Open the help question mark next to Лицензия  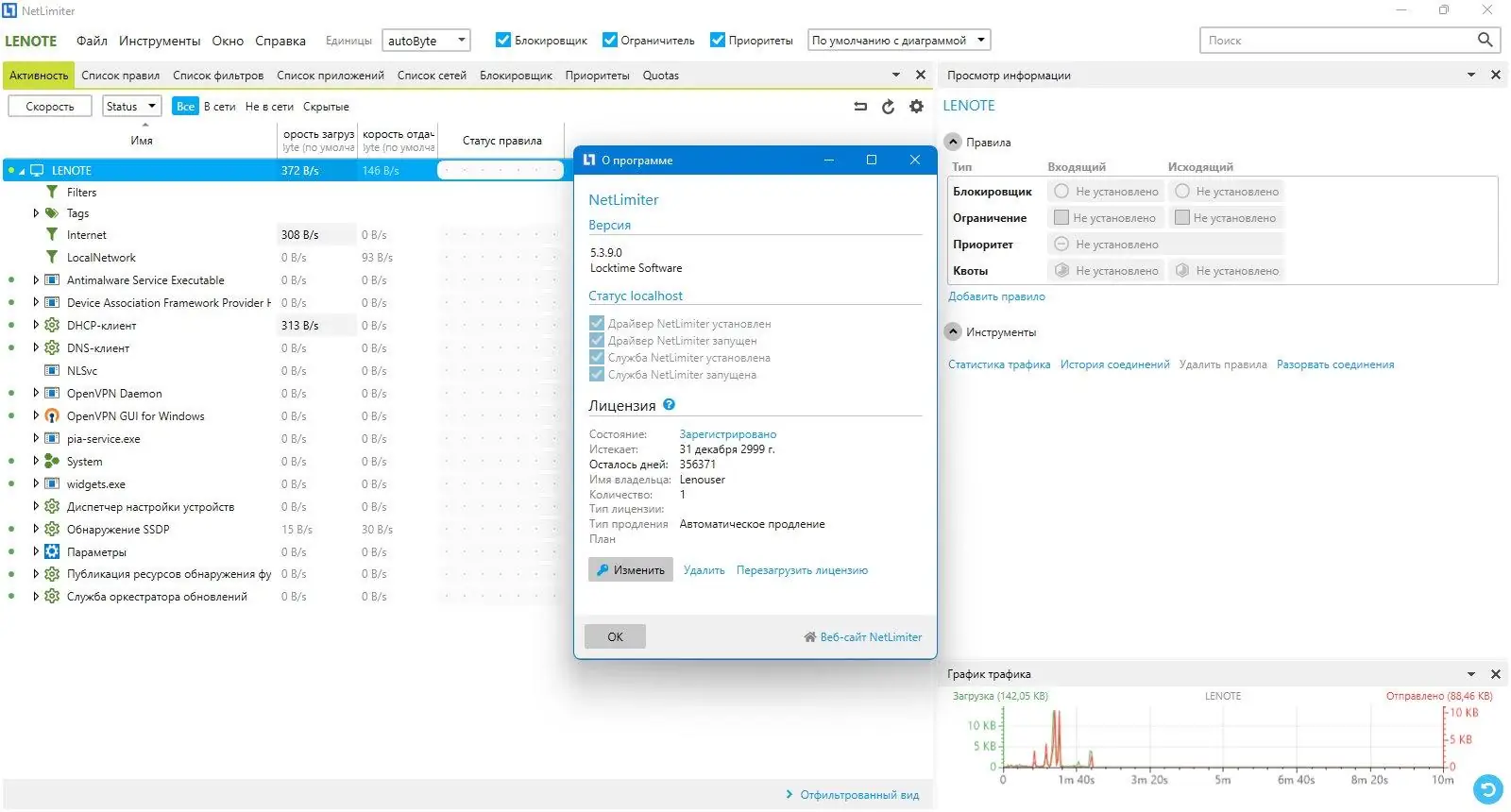(670, 404)
